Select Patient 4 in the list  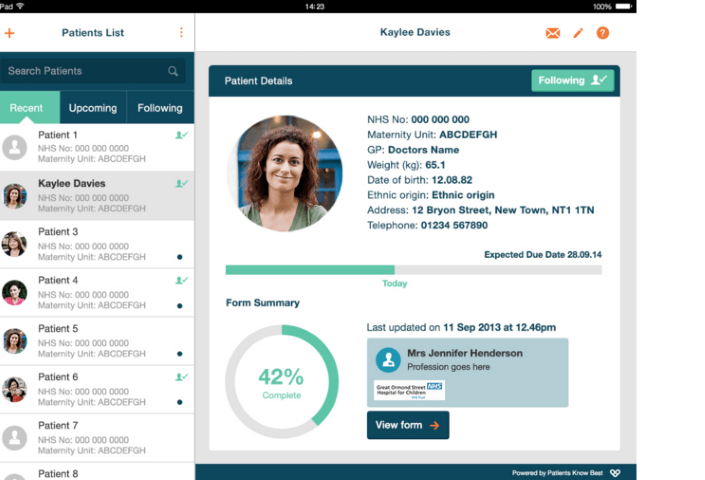pyautogui.click(x=97, y=293)
